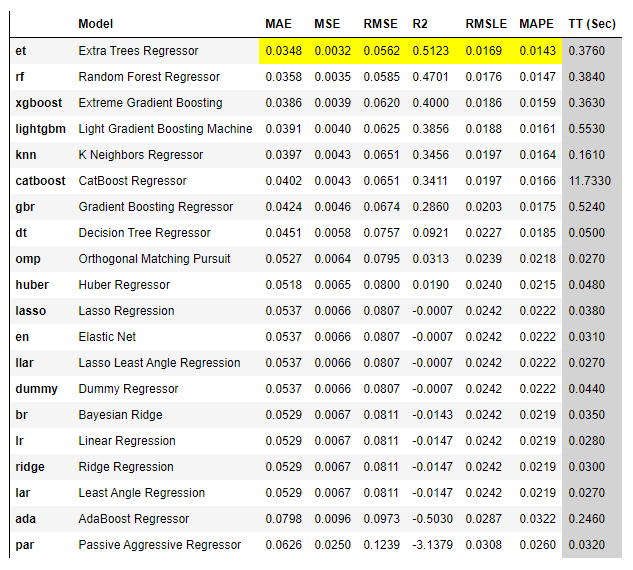Select the 'lightgbm' row index
Viewport: 633px width, 570px height.
(40, 129)
